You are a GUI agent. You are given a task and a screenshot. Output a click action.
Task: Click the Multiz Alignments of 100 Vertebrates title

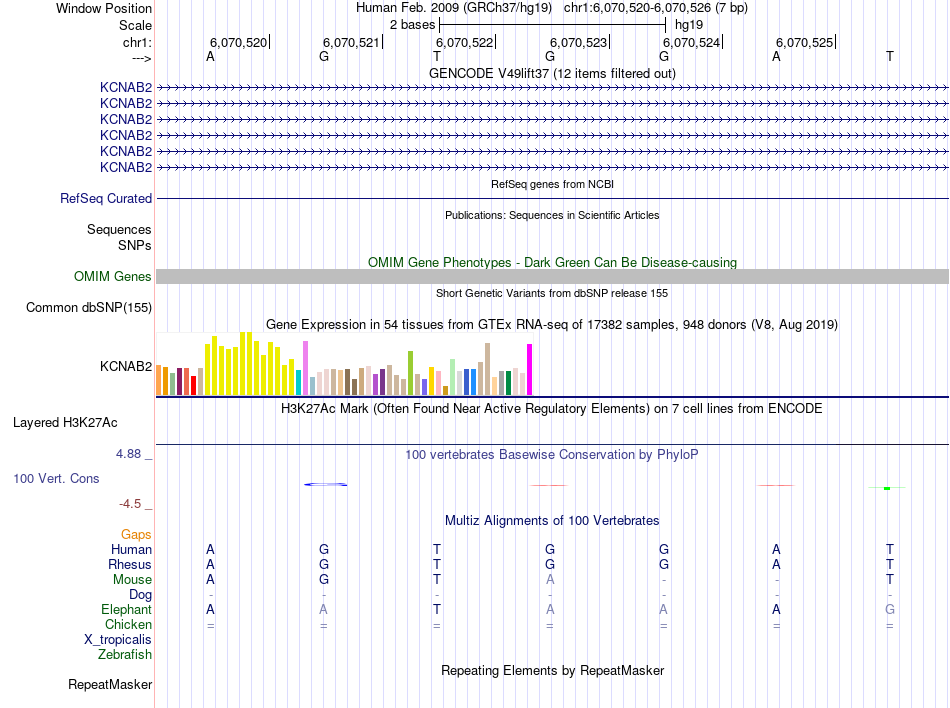pyautogui.click(x=552, y=521)
